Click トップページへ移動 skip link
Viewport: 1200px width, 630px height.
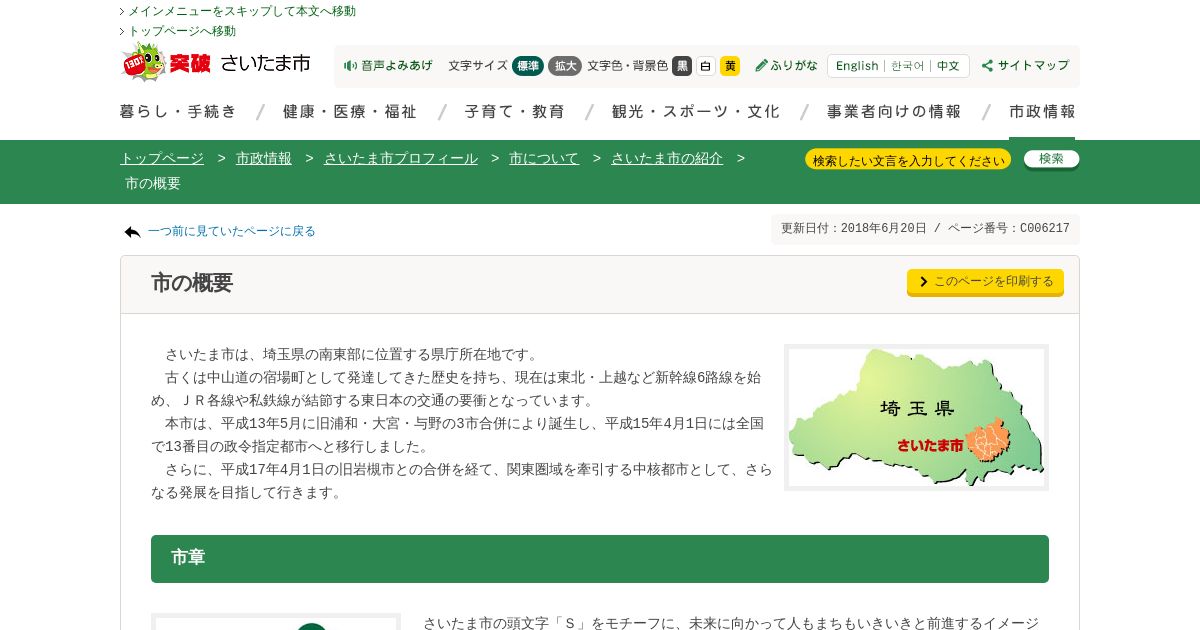pyautogui.click(x=182, y=31)
